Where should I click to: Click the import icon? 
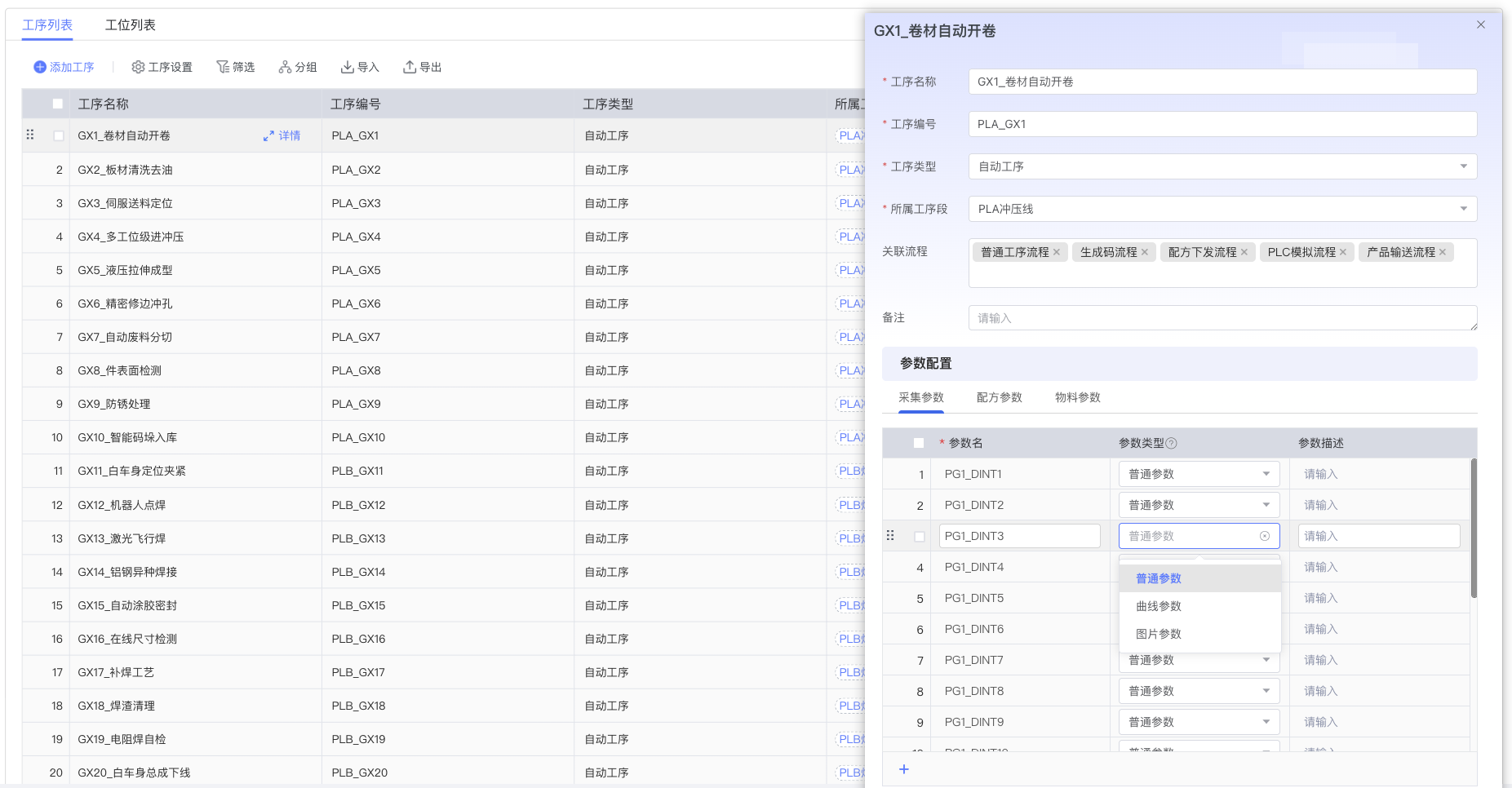[347, 67]
